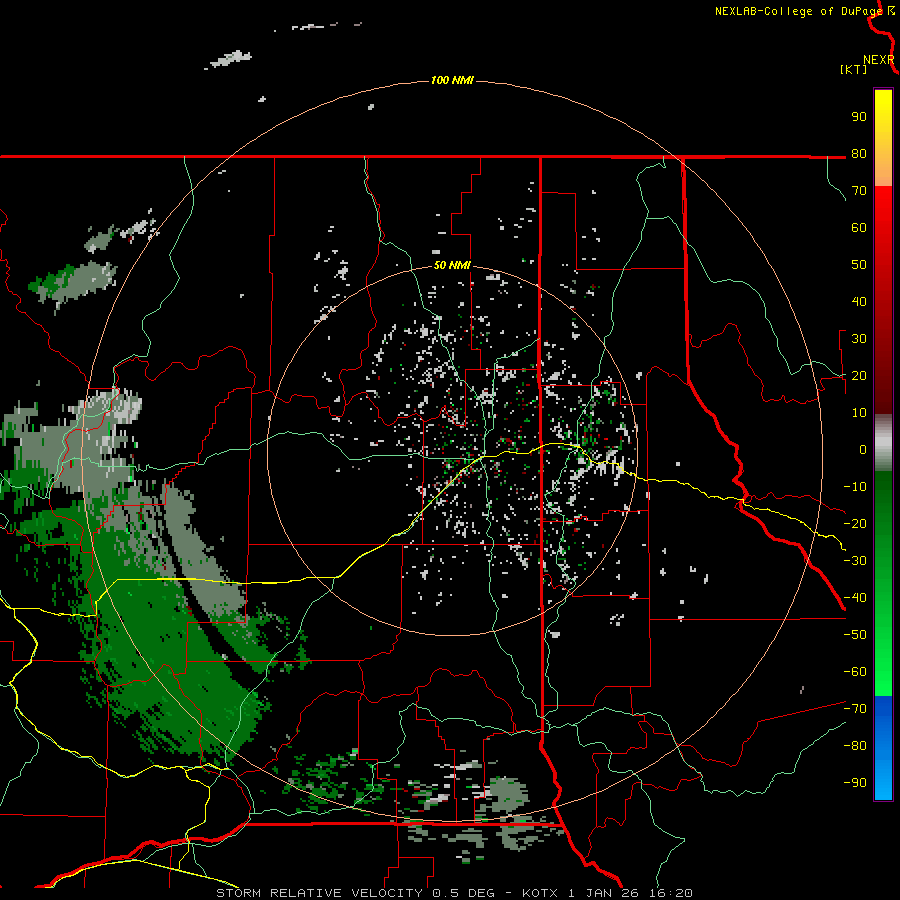Click the "-40" color scale label
The height and width of the screenshot is (900, 900).
[x=855, y=598]
